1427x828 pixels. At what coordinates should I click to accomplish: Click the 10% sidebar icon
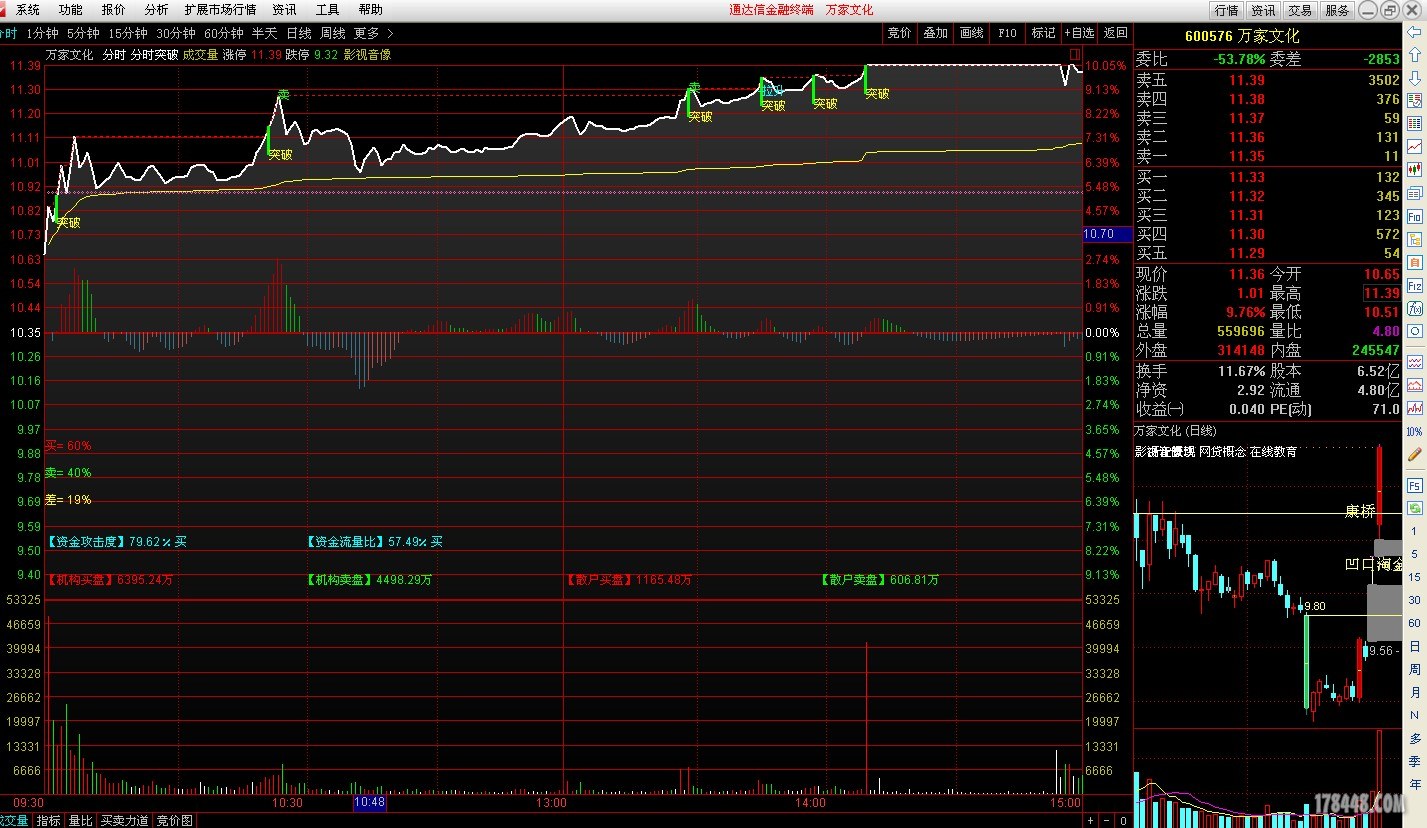(1415, 432)
